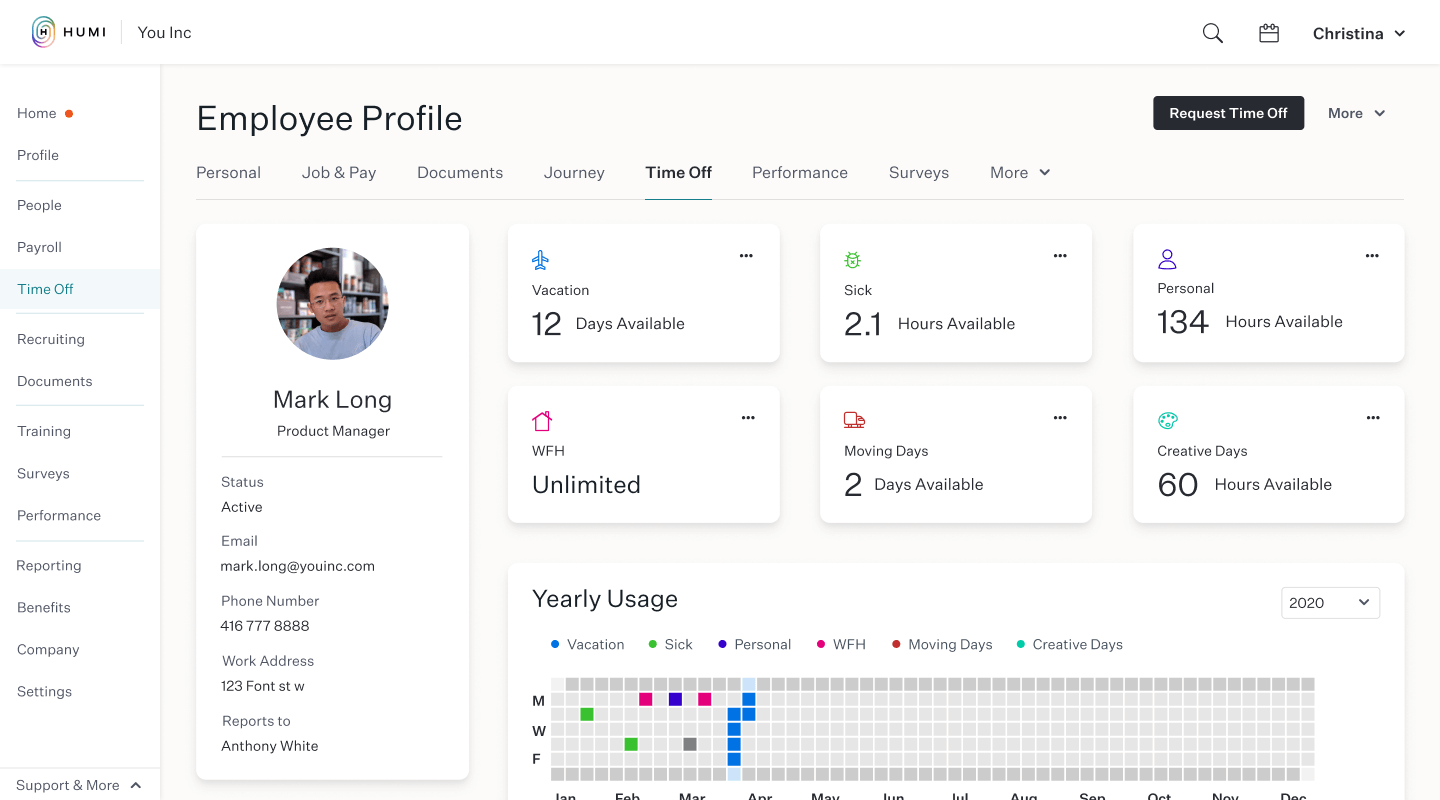The height and width of the screenshot is (800, 1440).
Task: Click the Request Time Off button
Action: (1228, 113)
